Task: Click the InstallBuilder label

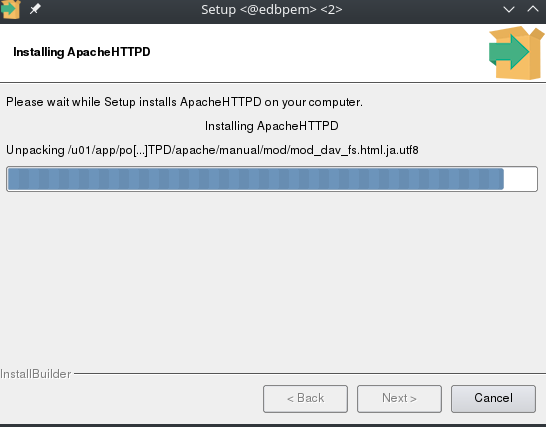Action: [x=36, y=374]
